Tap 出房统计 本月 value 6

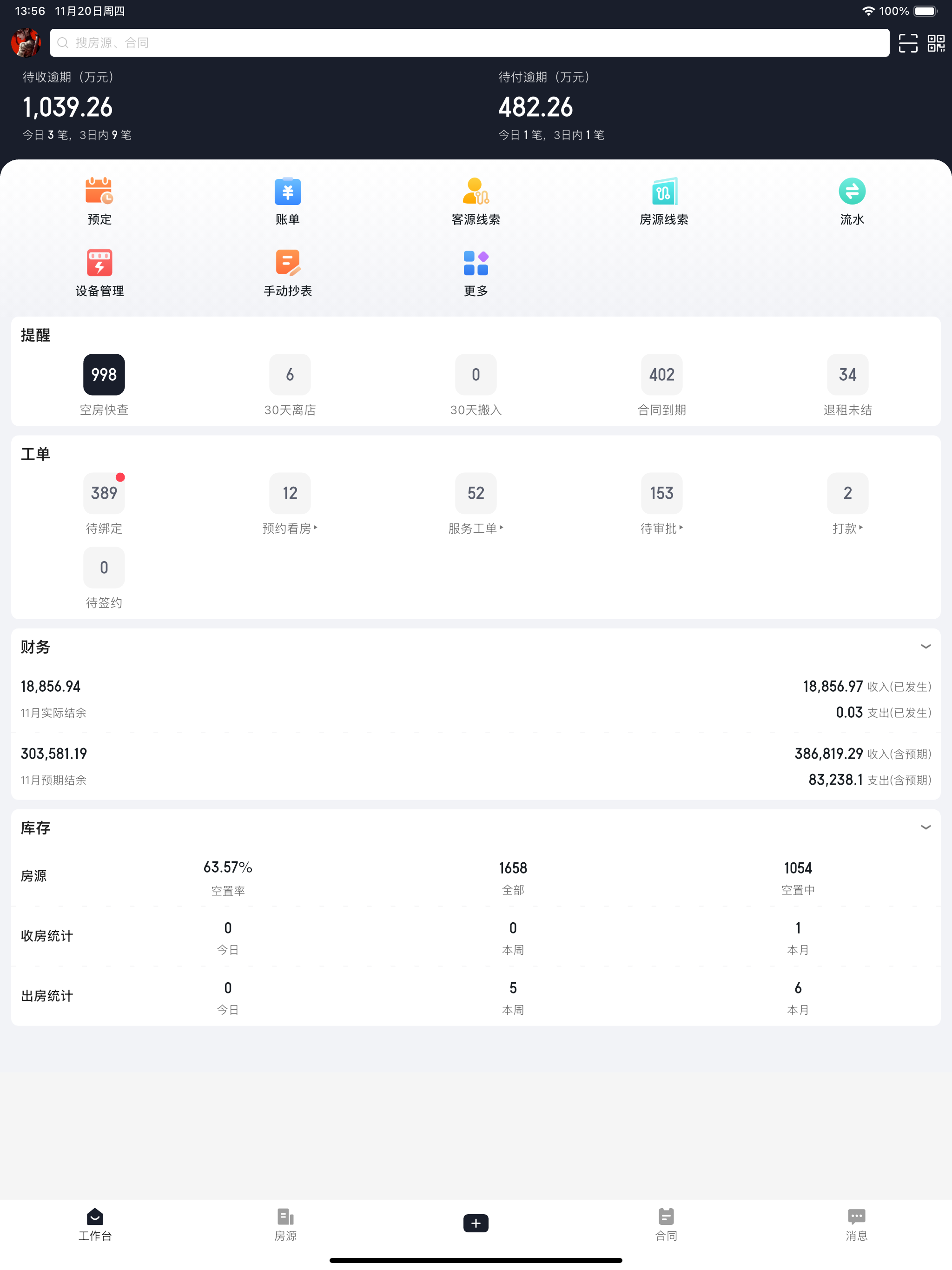pos(798,988)
